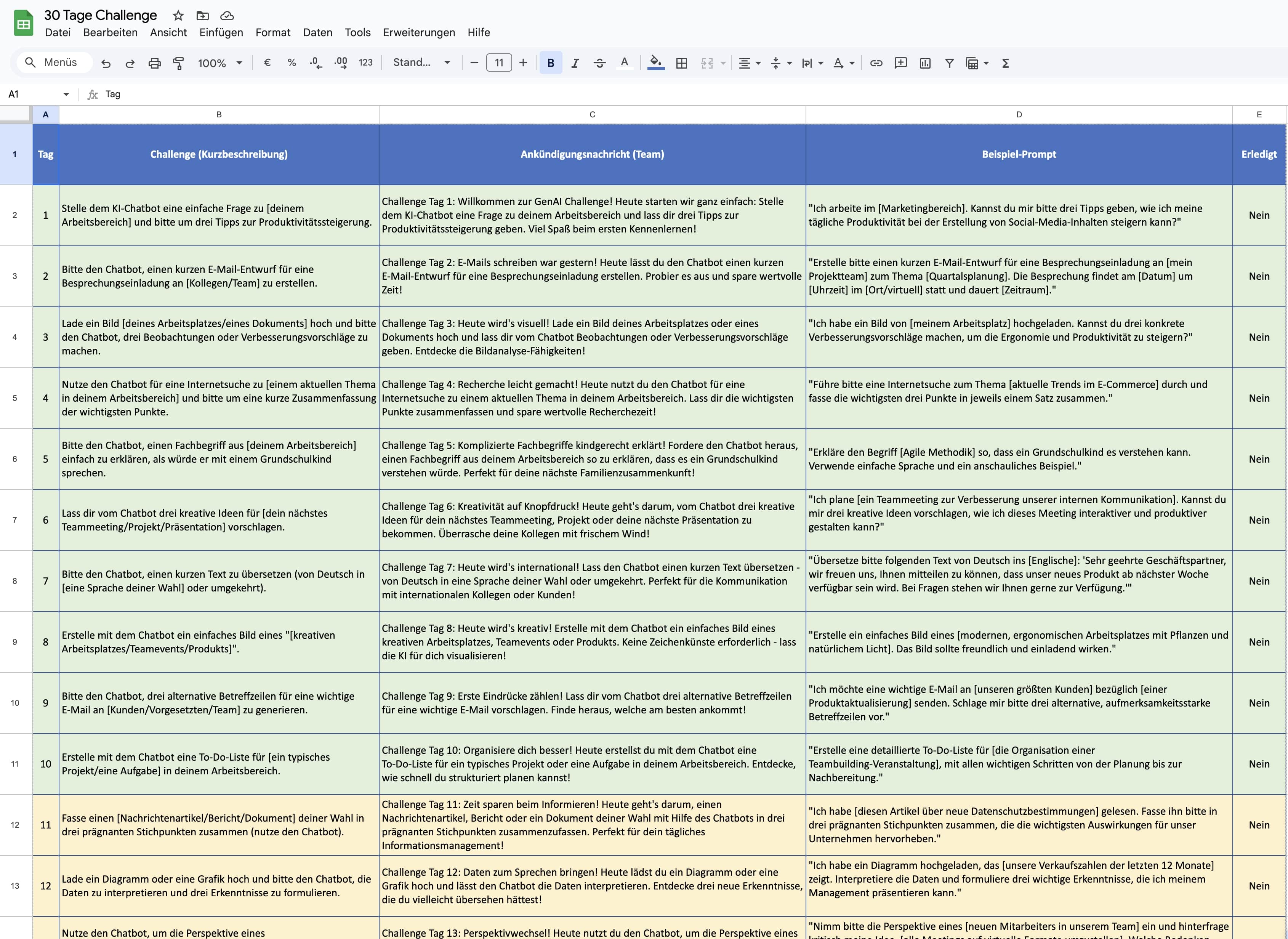Click the create filter funnel icon

tap(949, 63)
